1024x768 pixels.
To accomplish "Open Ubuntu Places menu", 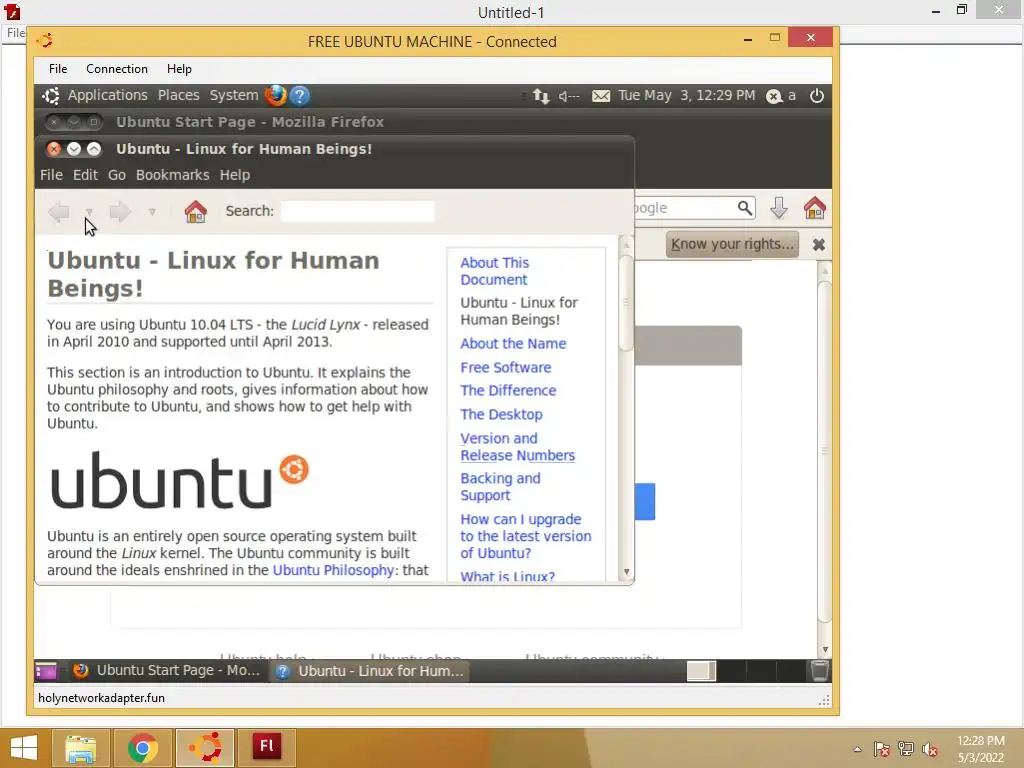I will [178, 95].
